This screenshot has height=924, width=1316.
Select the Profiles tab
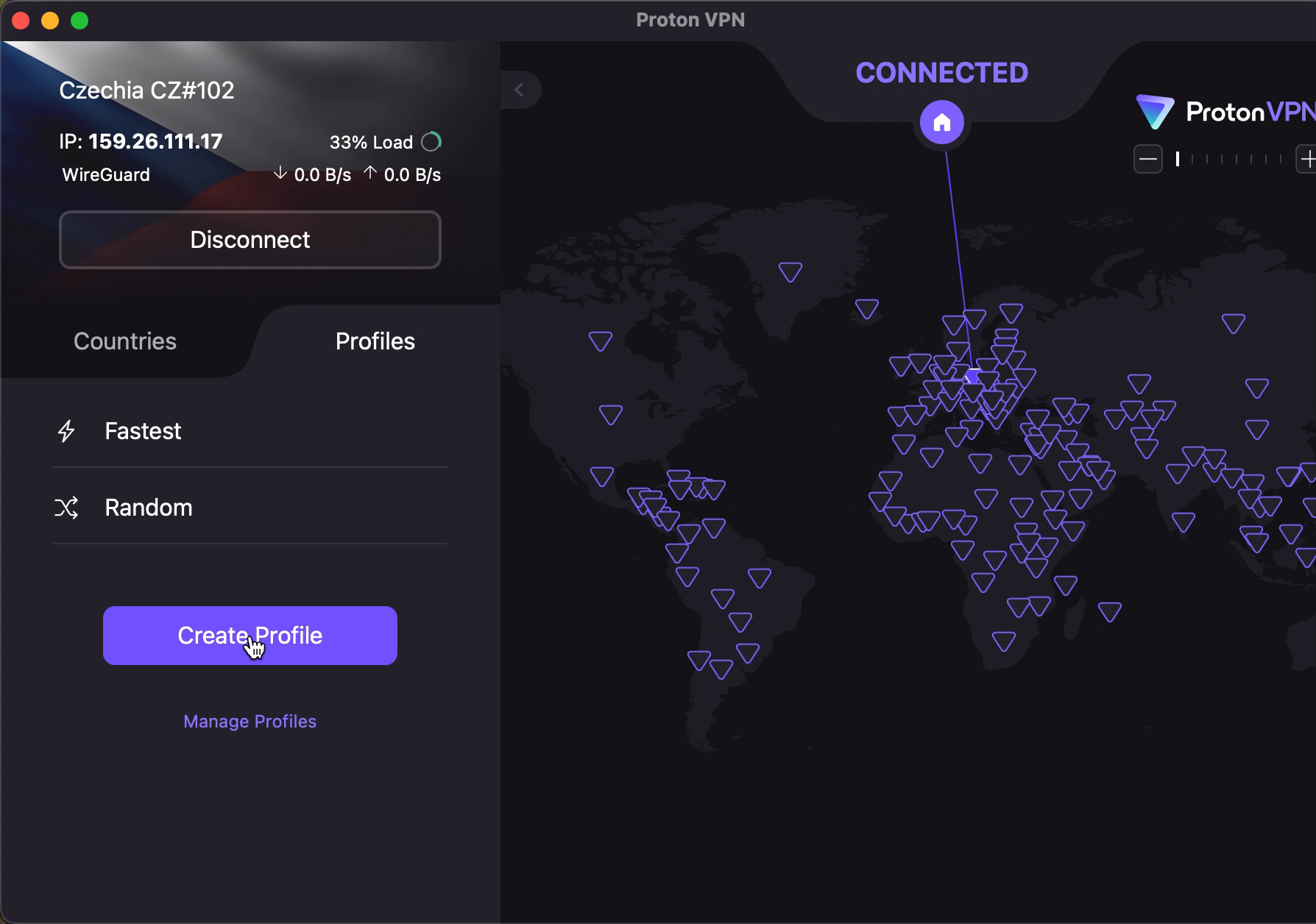coord(375,341)
